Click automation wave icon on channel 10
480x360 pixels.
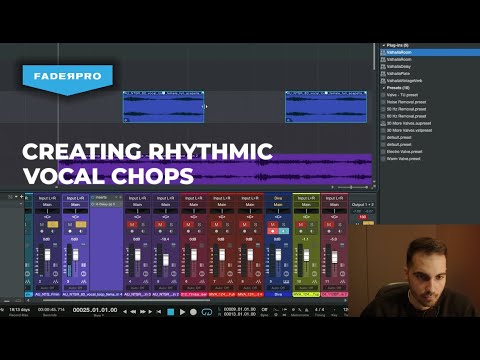tap(314, 282)
